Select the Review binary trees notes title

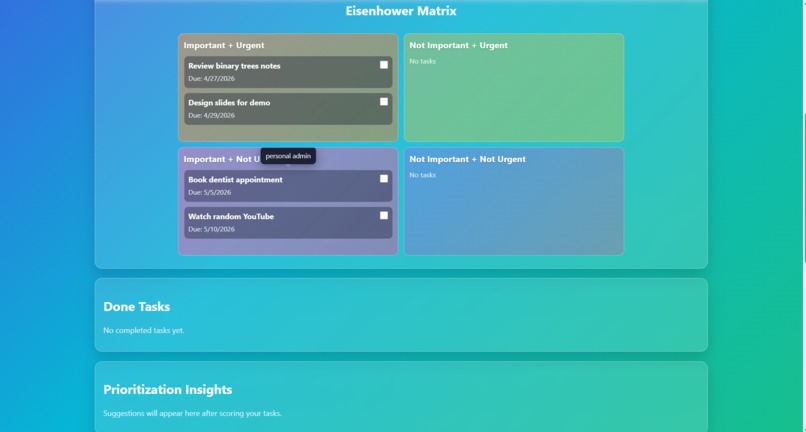coord(234,66)
